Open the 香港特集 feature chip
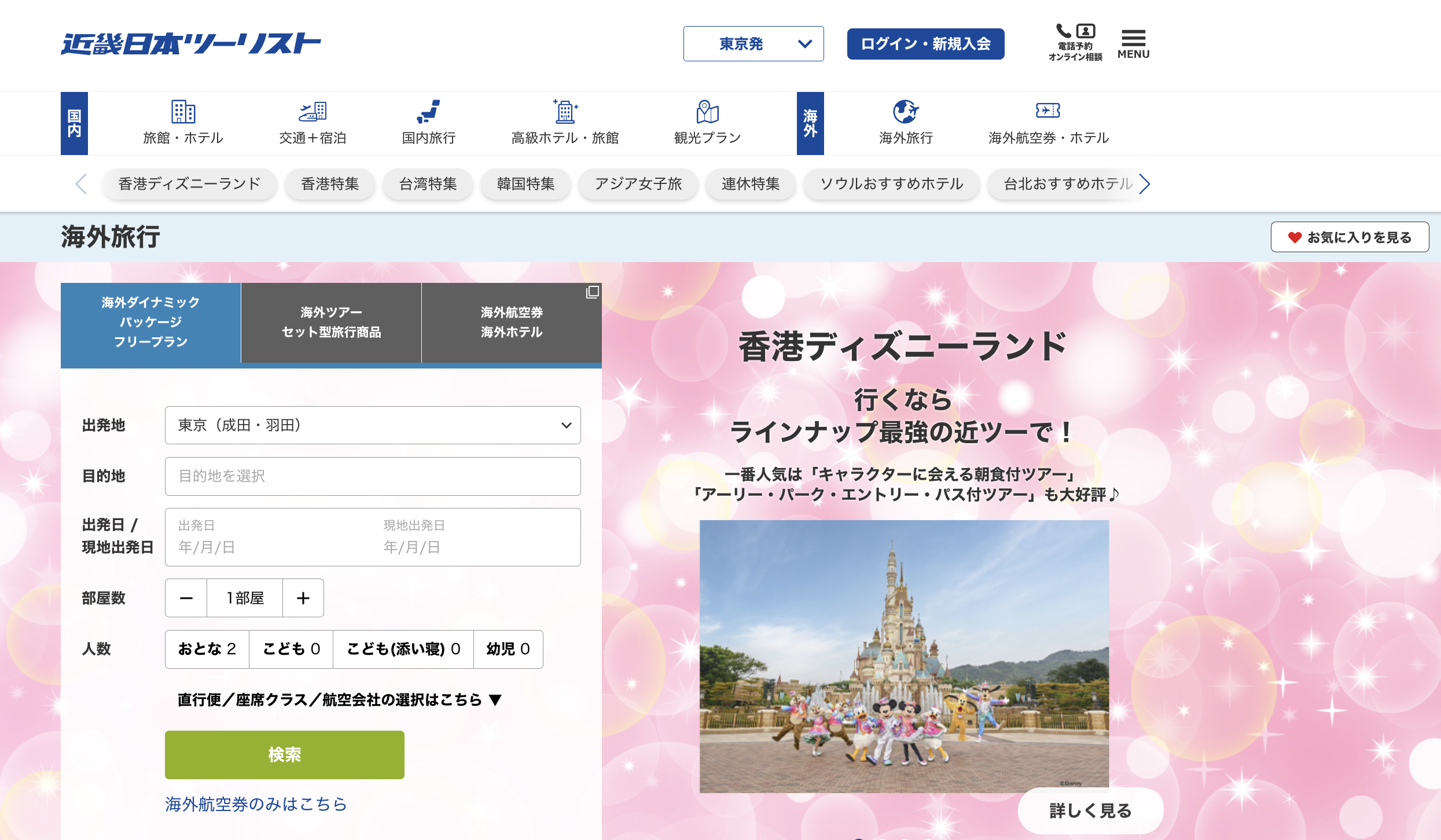 [330, 184]
